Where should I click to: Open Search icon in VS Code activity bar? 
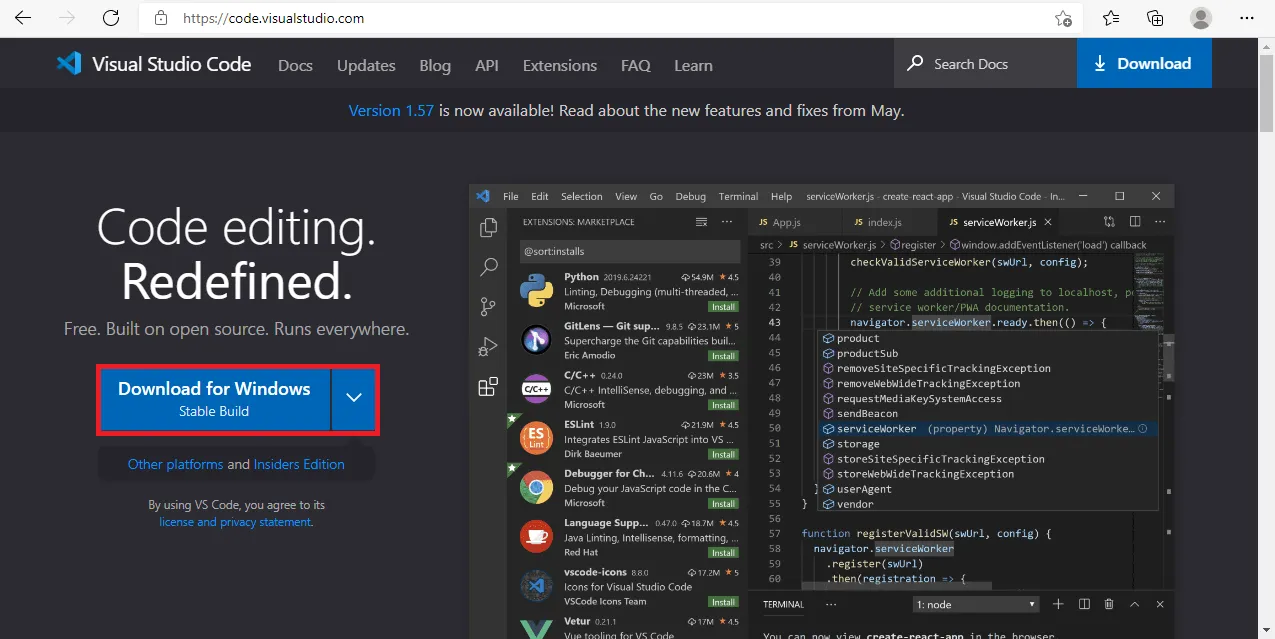click(x=488, y=267)
